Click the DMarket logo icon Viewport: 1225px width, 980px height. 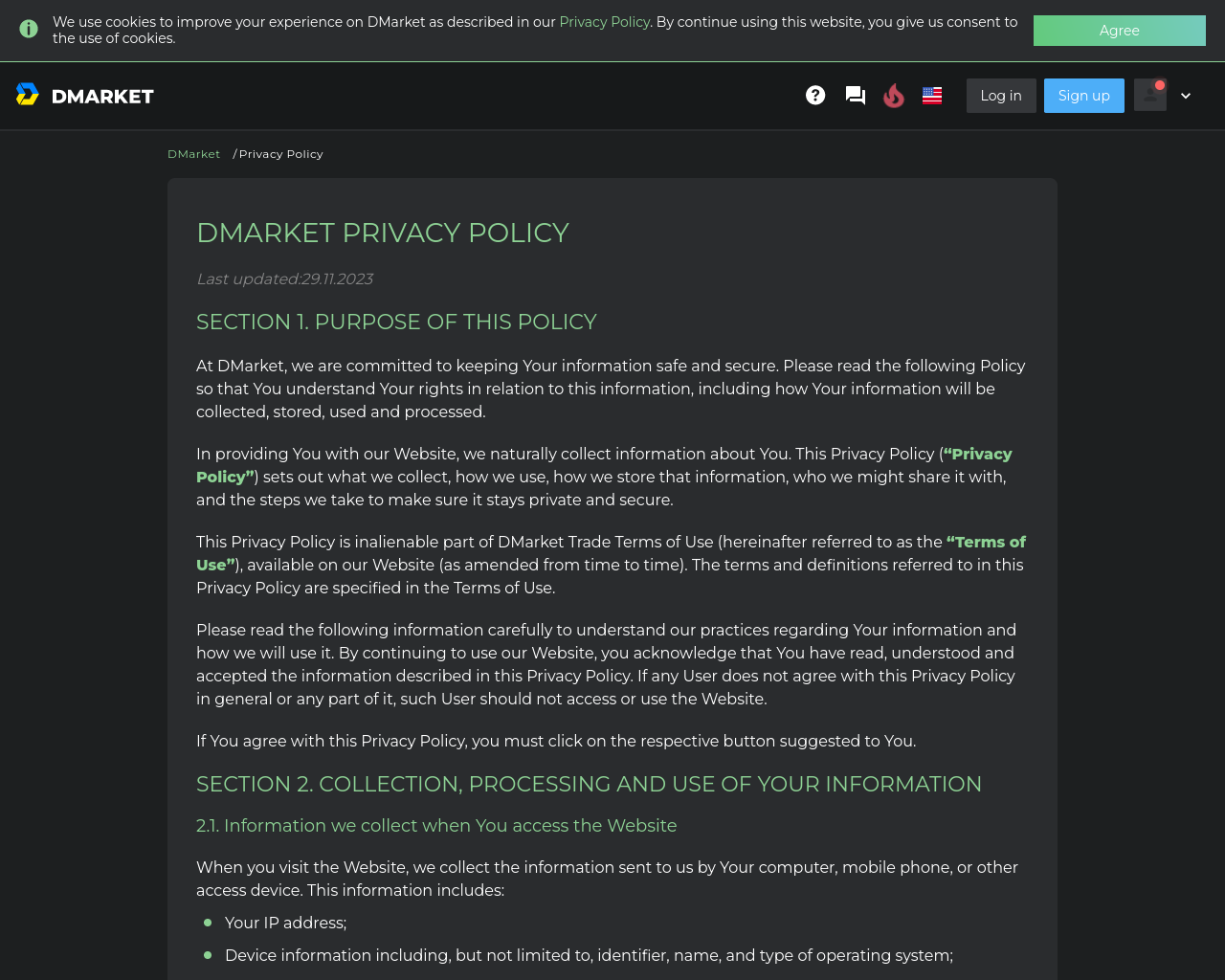pos(28,94)
